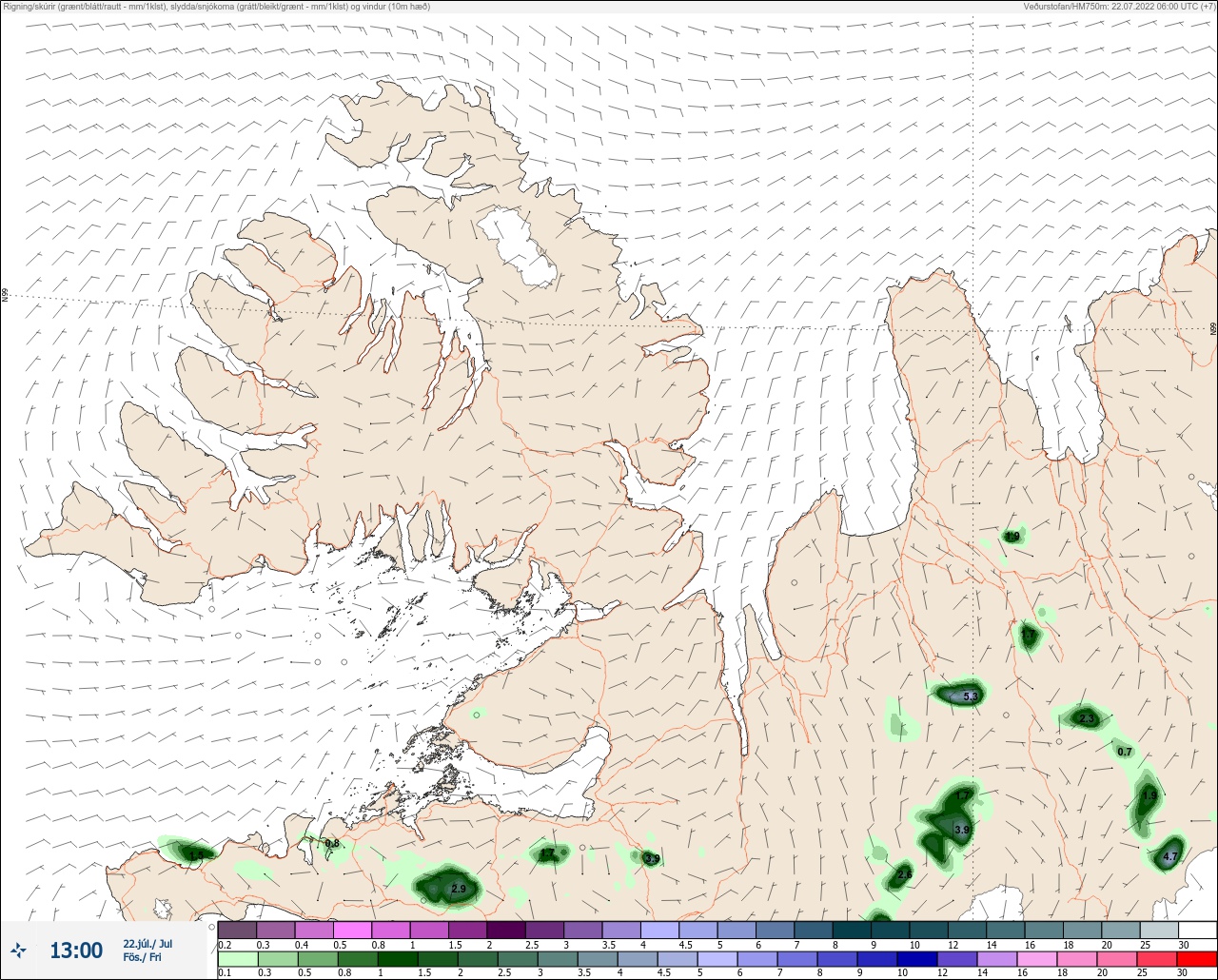Select the 0.8 precipitation value on the map
Image resolution: width=1218 pixels, height=980 pixels.
[x=332, y=844]
